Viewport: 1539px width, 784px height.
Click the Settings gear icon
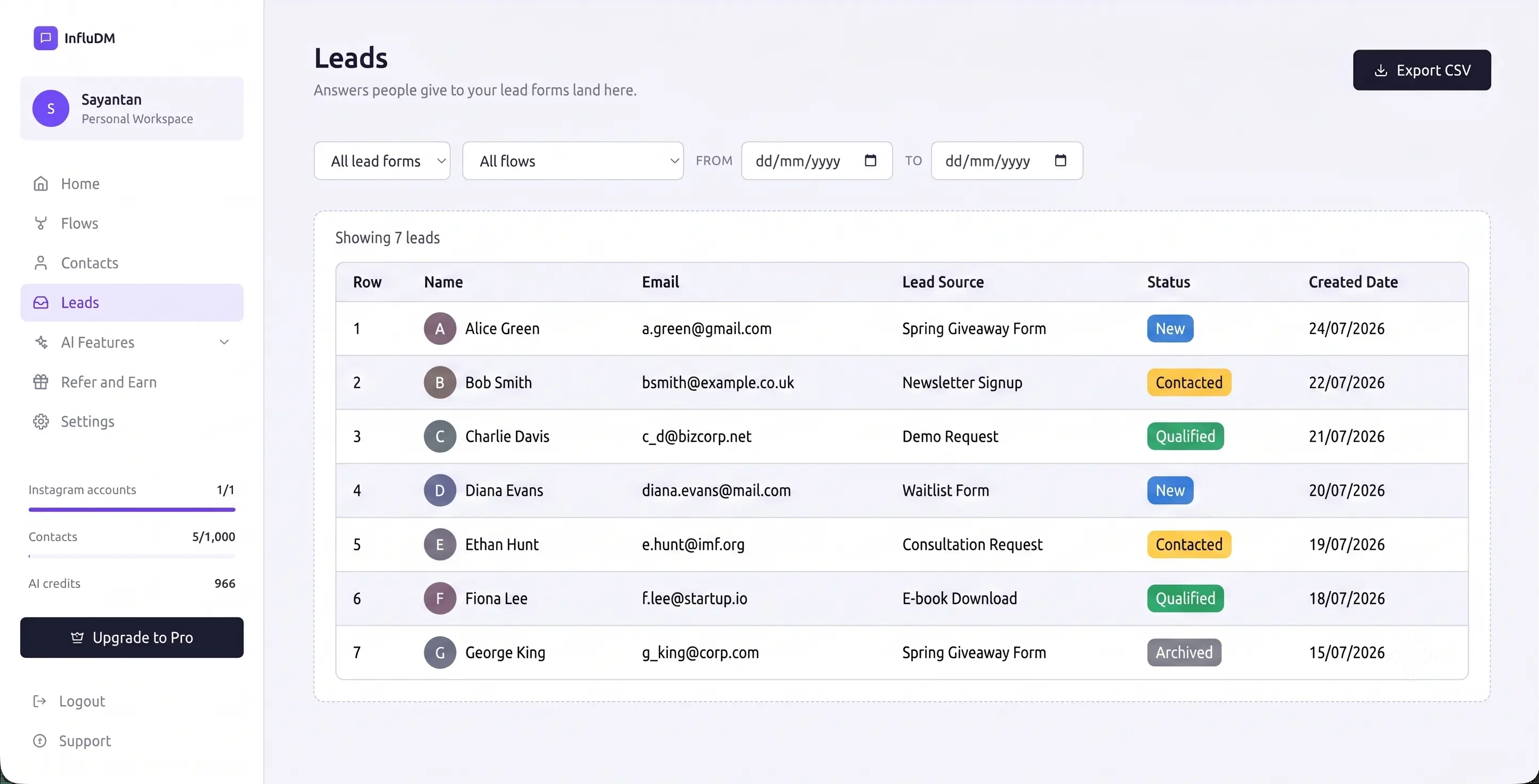(x=40, y=421)
